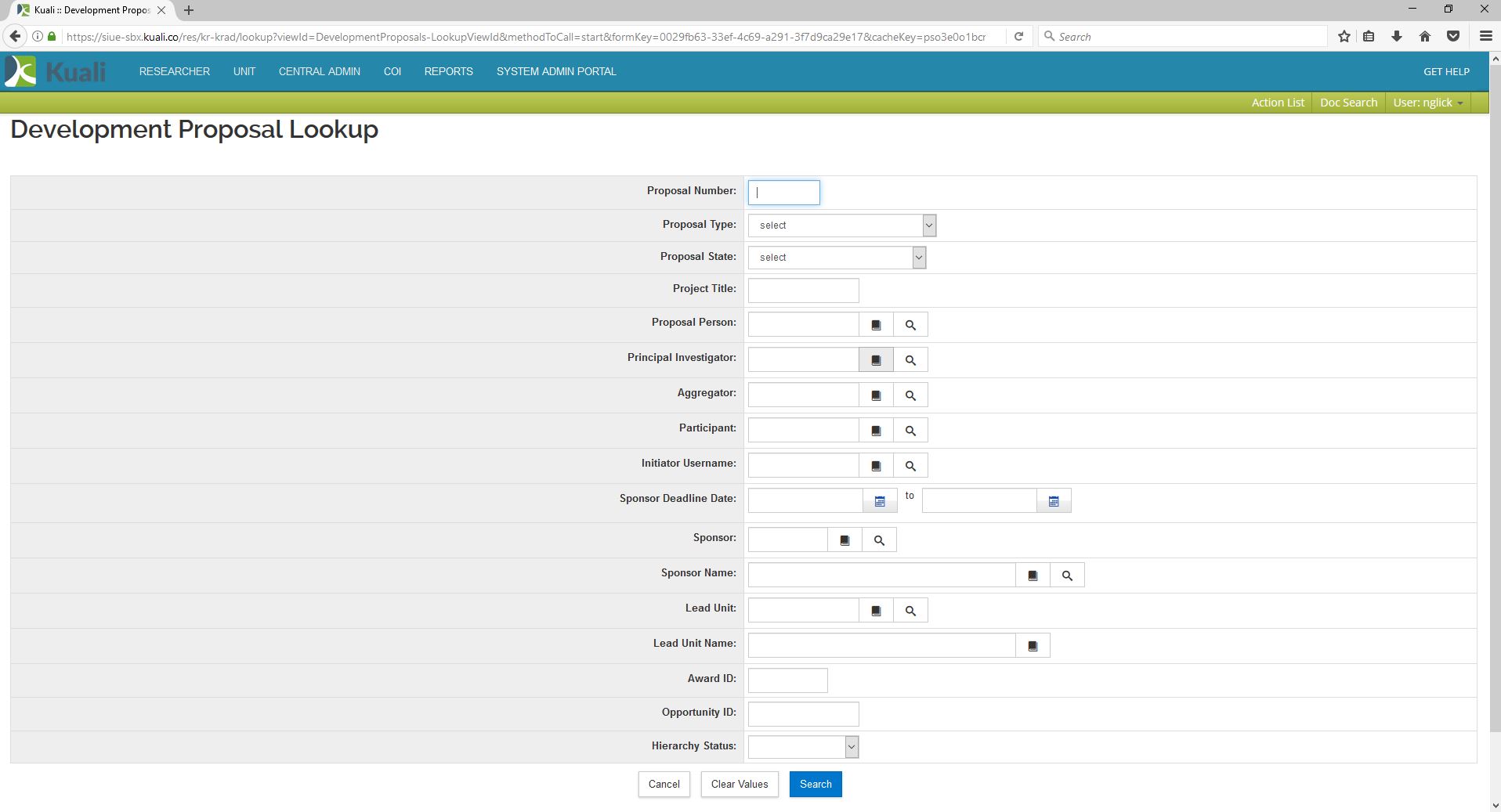
Task: Expand the Proposal State dropdown
Action: click(x=837, y=258)
